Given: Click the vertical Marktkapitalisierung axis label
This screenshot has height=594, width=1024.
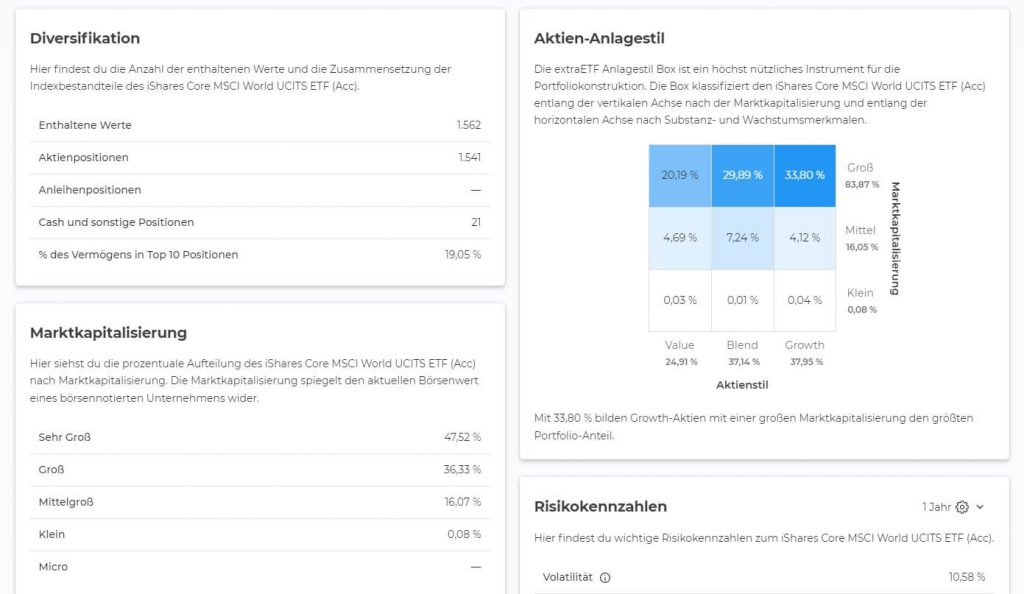Looking at the screenshot, I should pos(895,238).
